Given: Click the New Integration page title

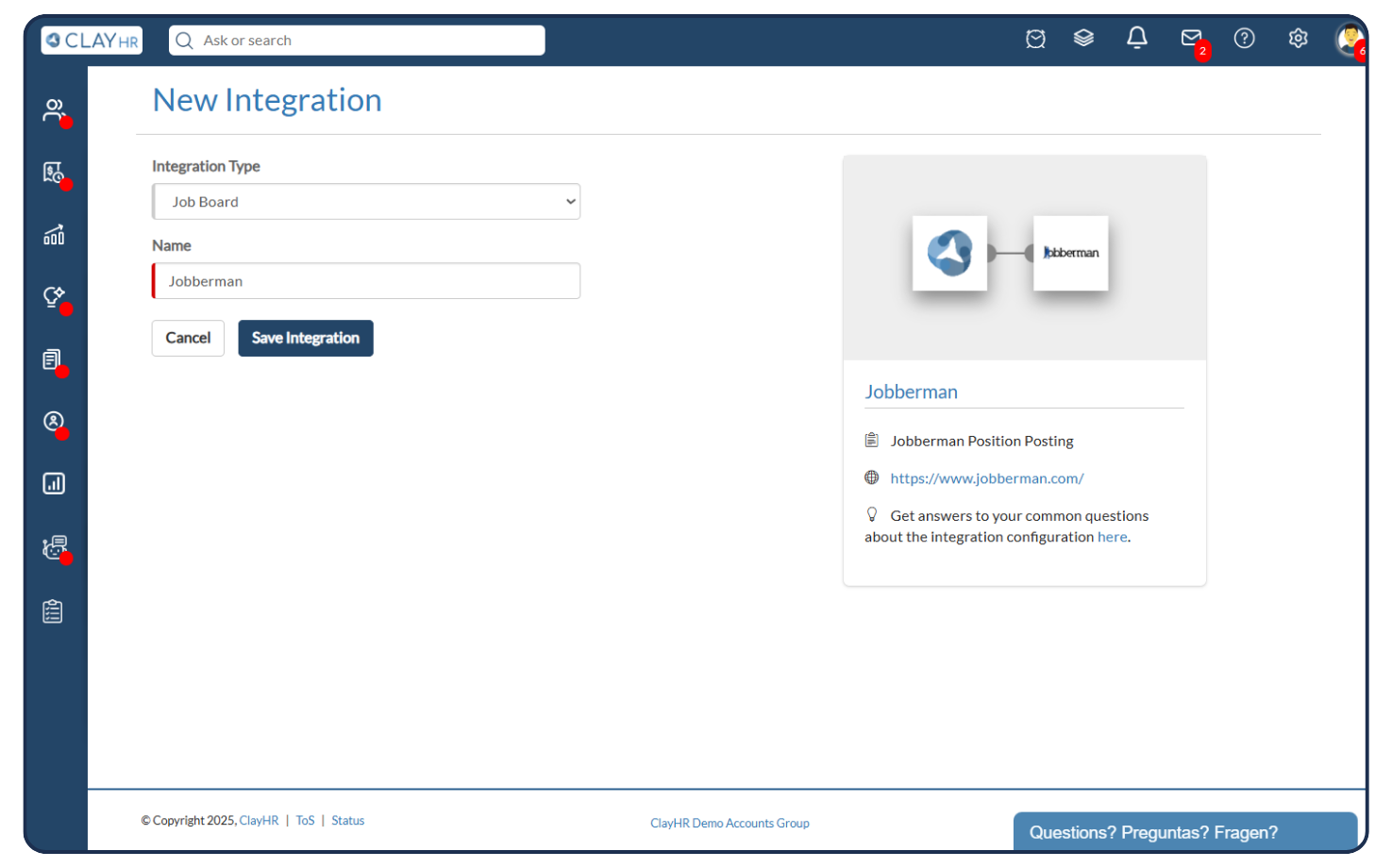Looking at the screenshot, I should coord(267,100).
